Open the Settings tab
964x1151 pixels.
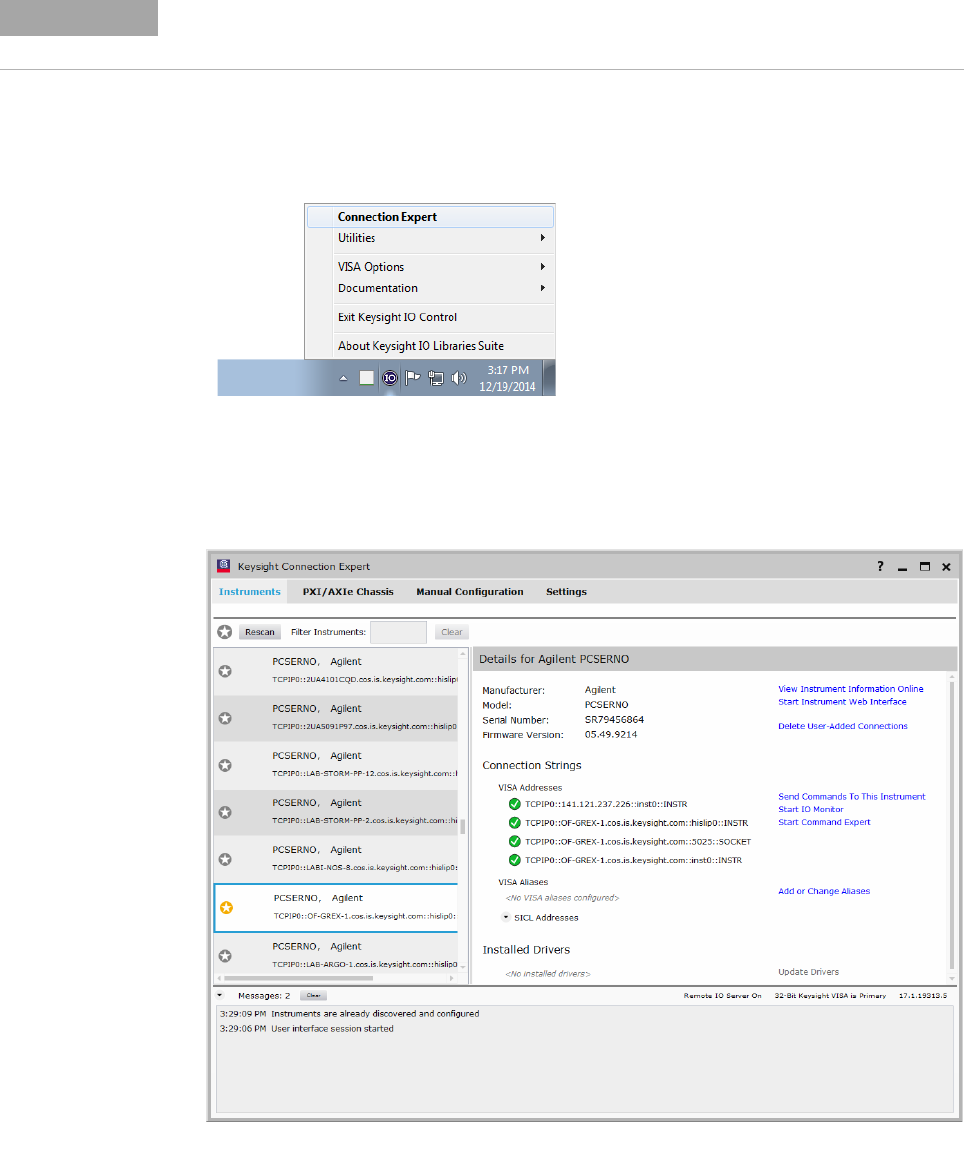(566, 592)
